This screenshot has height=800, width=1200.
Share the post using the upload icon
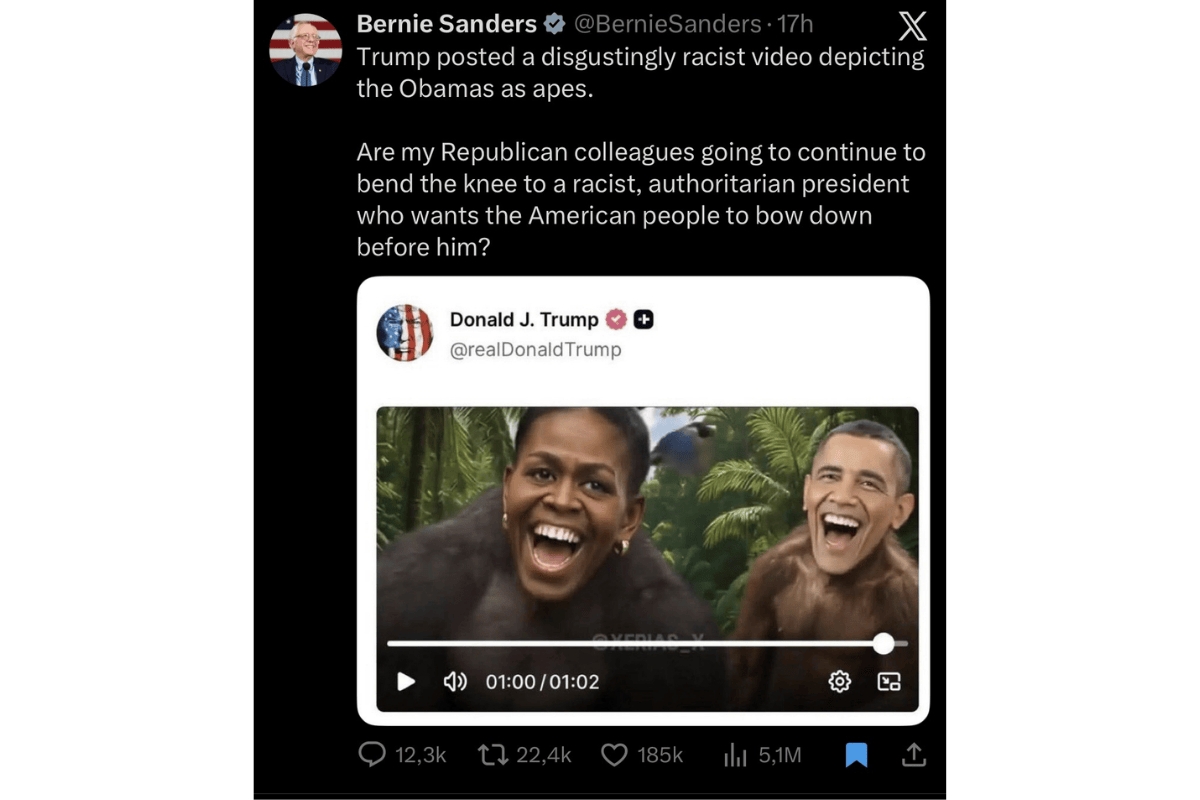pos(913,755)
